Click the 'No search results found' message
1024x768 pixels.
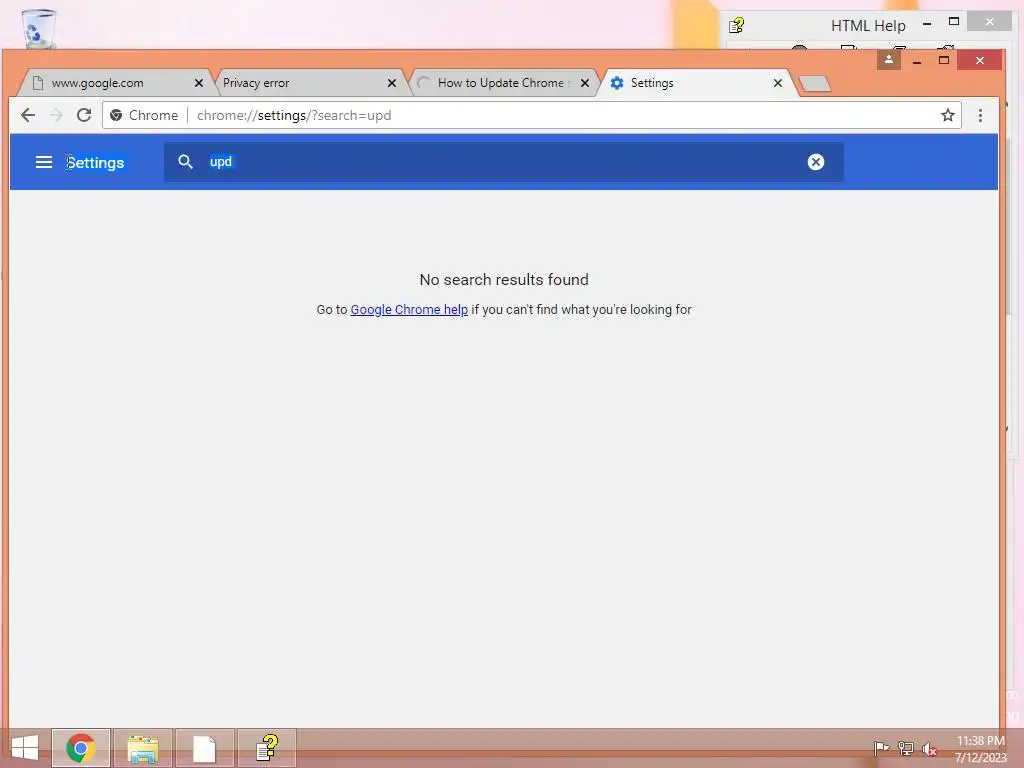click(x=504, y=280)
